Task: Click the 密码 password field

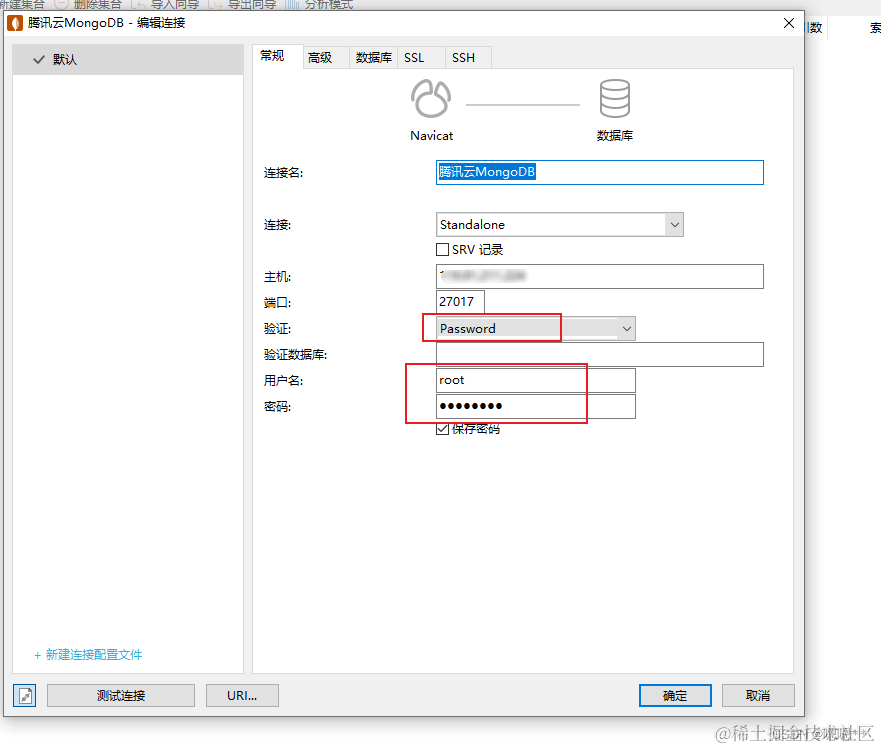Action: click(535, 406)
